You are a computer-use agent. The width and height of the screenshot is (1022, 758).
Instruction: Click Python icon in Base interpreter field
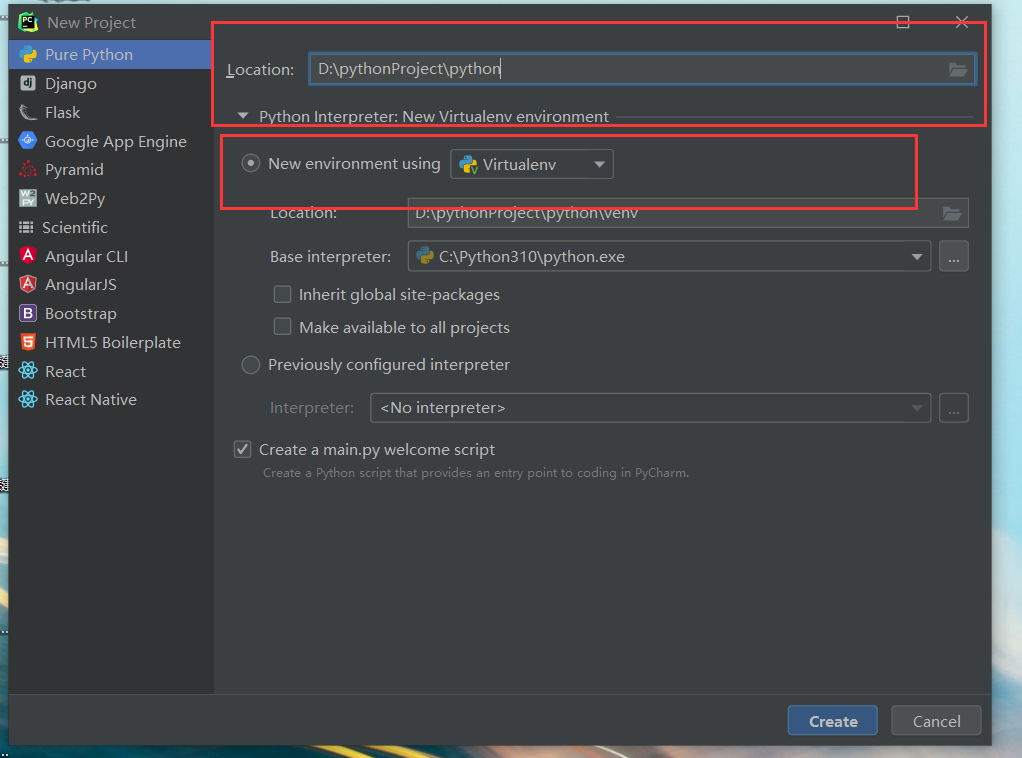425,255
